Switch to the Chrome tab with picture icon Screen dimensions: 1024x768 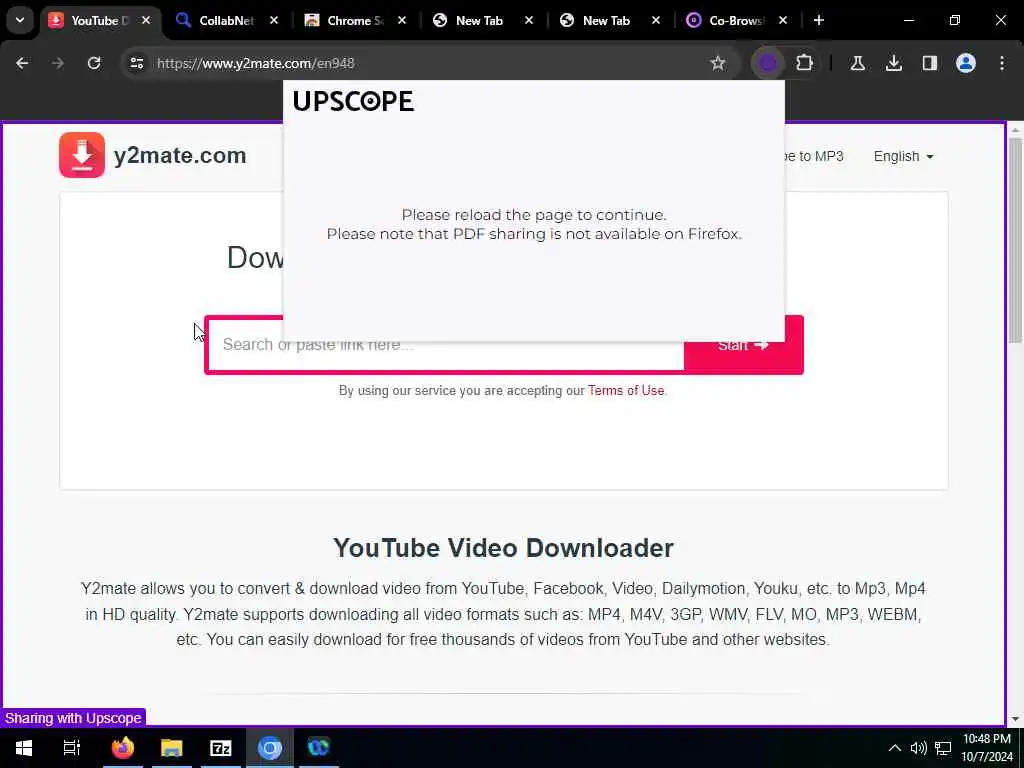pos(355,21)
